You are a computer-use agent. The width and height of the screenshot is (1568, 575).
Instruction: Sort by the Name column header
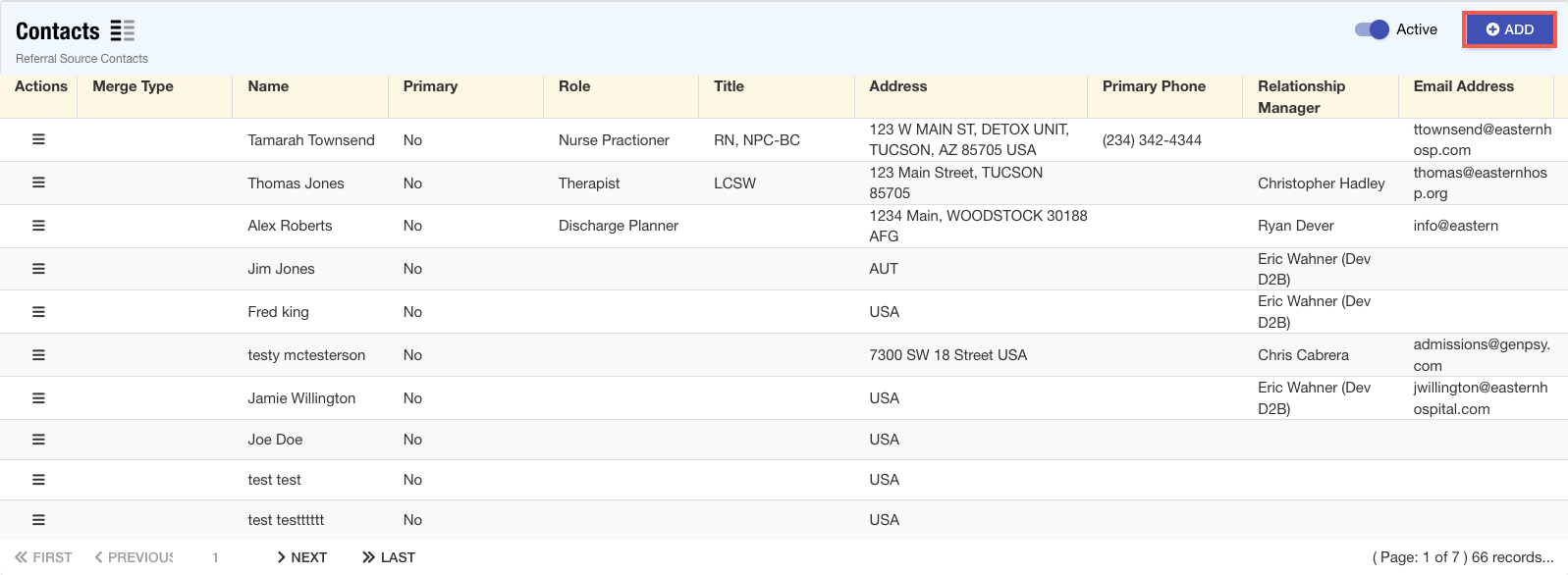pos(268,86)
